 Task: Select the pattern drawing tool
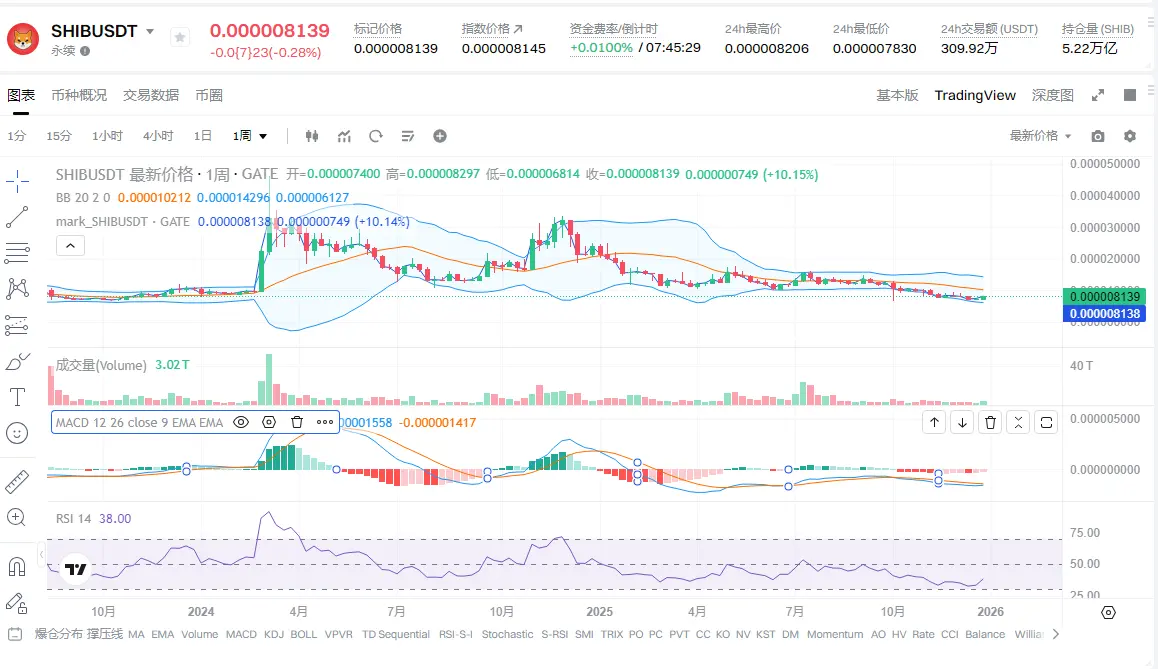(17, 289)
